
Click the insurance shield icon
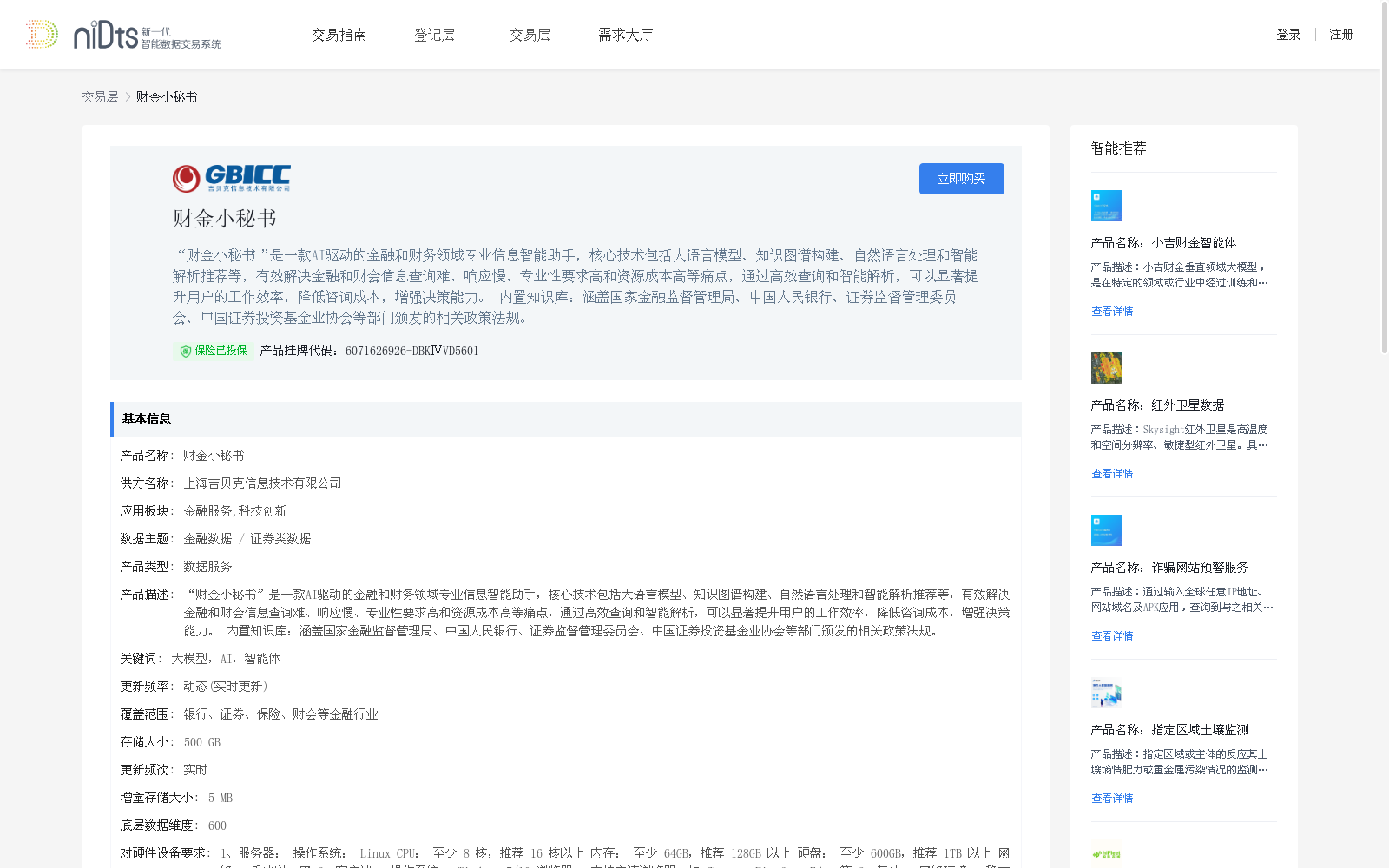click(x=185, y=351)
